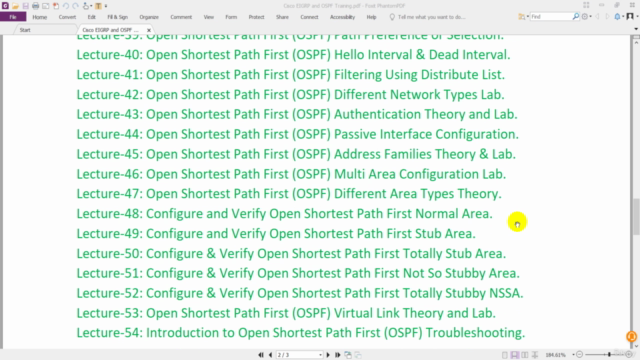Click the previous view icon in status bar
The image size is (640, 360).
point(348,355)
